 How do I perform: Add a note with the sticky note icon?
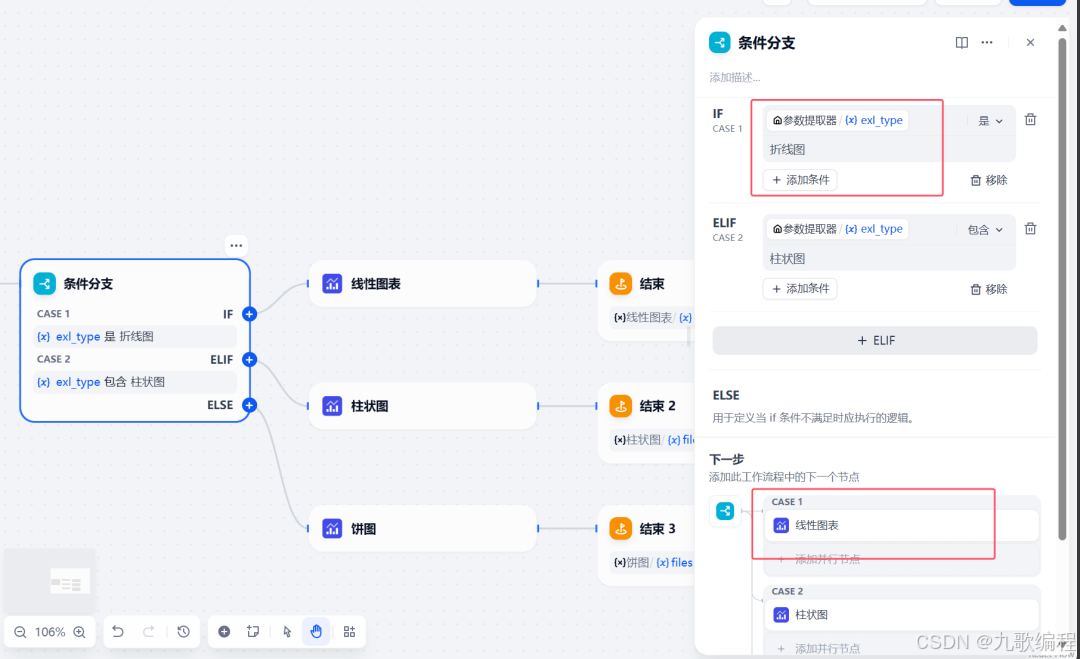[253, 631]
